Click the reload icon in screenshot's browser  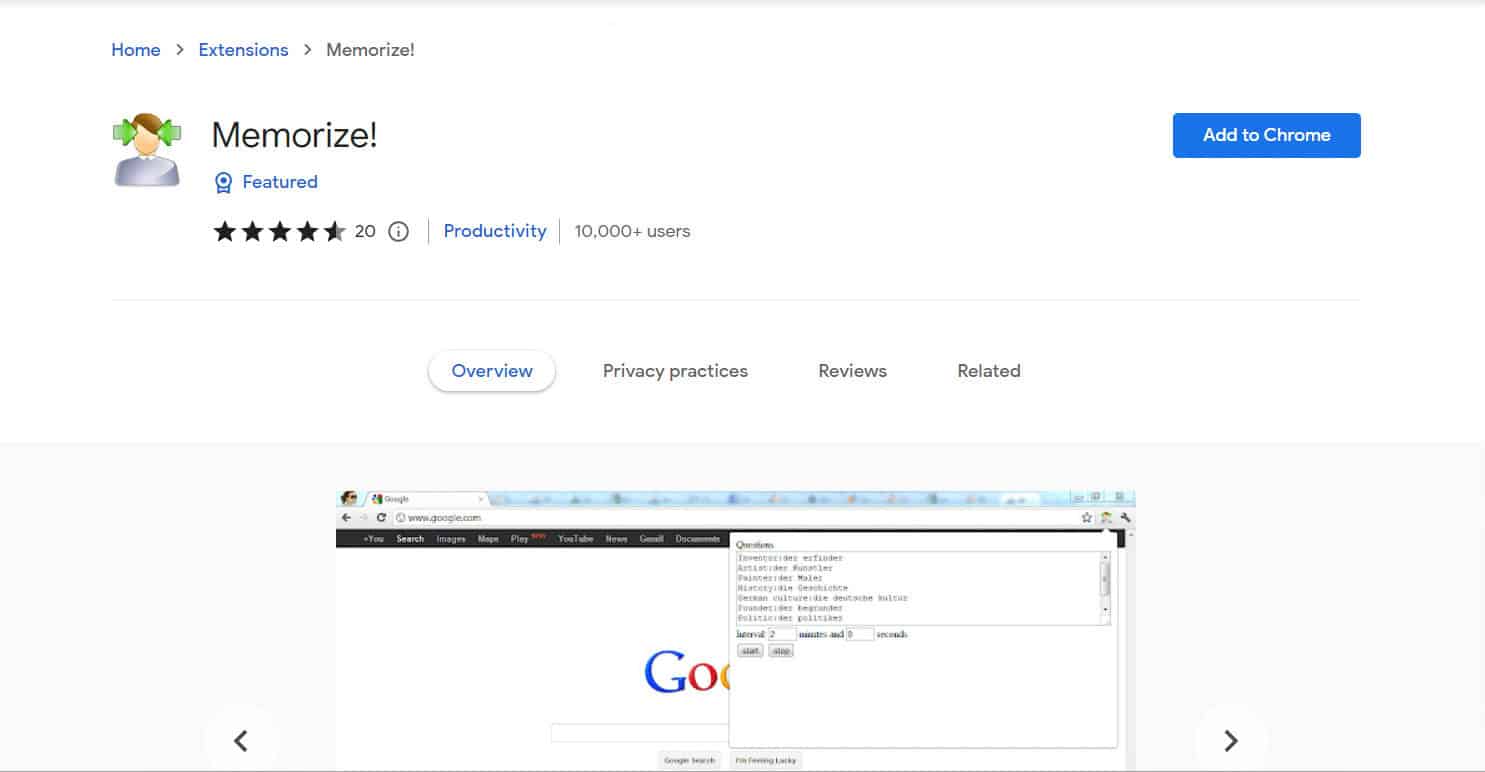coord(381,518)
